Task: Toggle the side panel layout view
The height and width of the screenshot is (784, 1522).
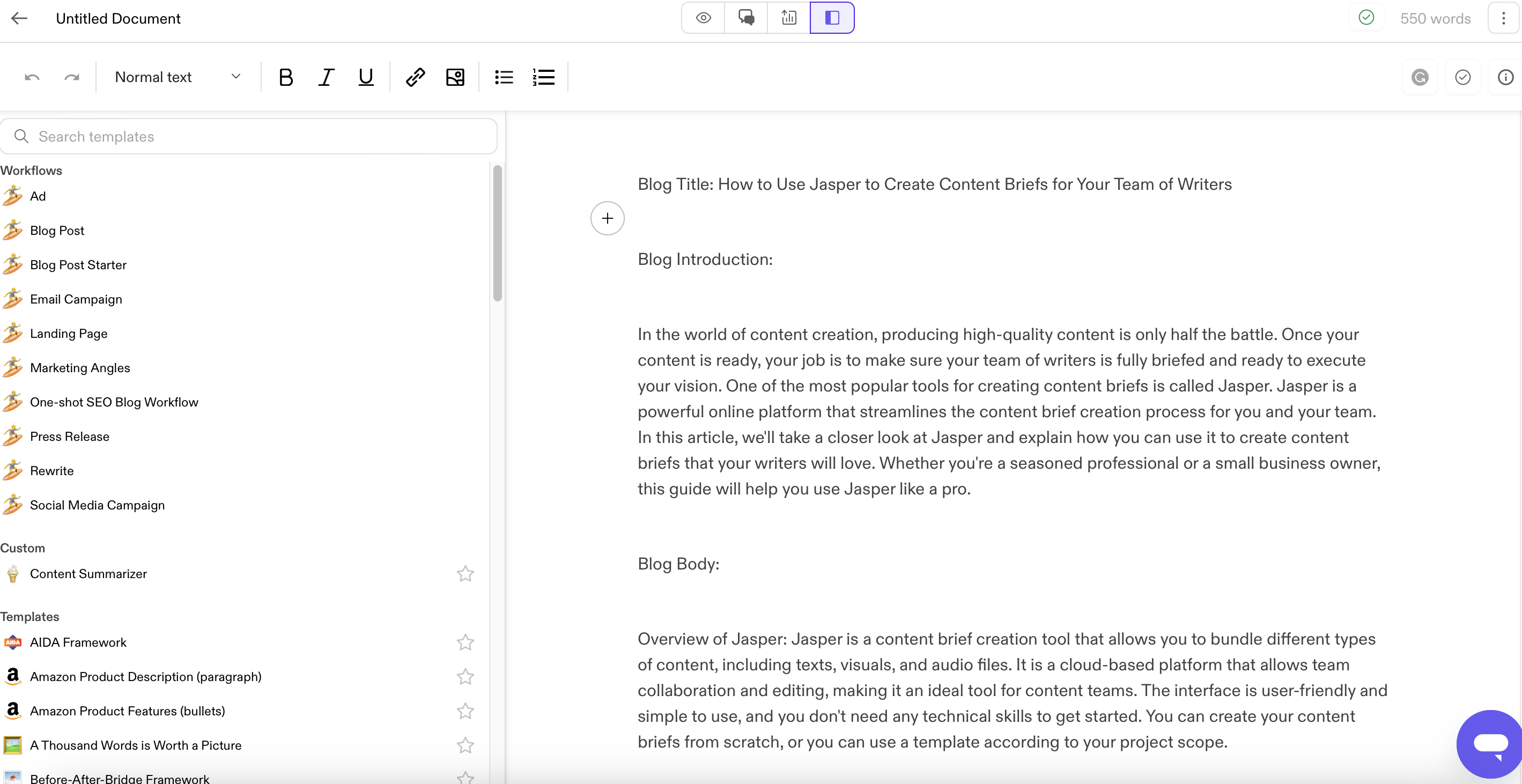Action: pos(832,18)
